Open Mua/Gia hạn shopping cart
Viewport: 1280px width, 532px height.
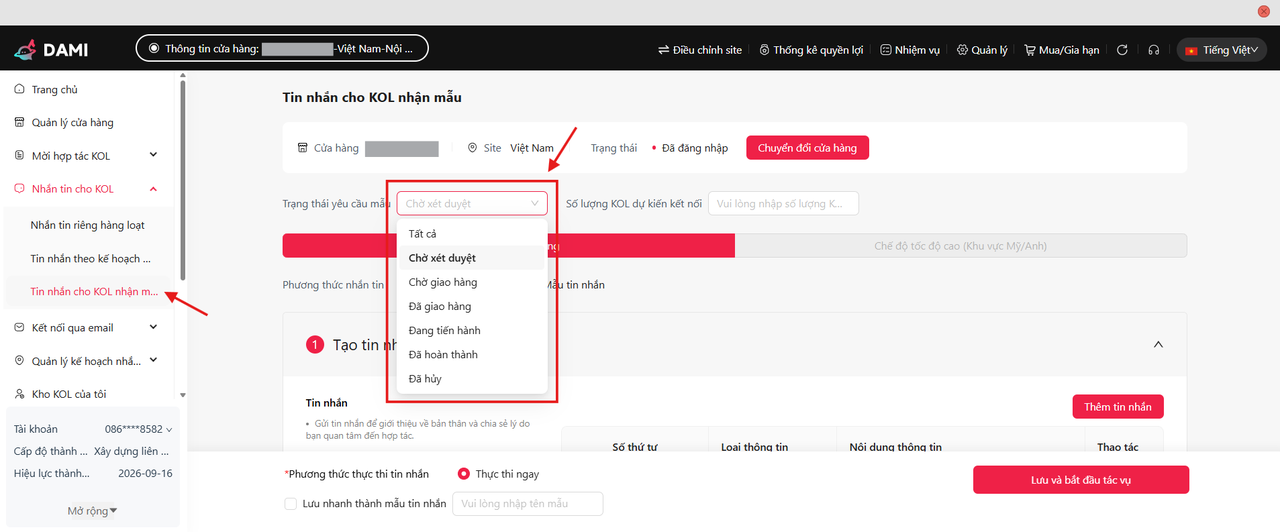pyautogui.click(x=1060, y=50)
